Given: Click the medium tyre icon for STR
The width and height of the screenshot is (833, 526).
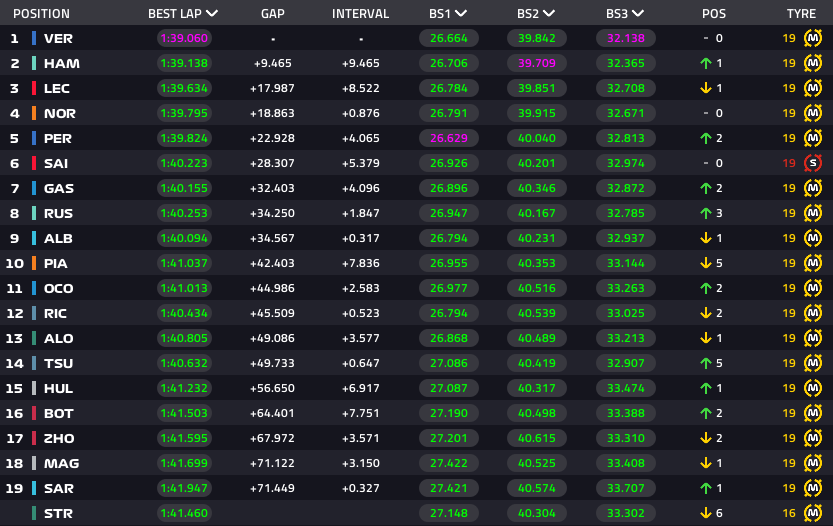Looking at the screenshot, I should coord(813,513).
